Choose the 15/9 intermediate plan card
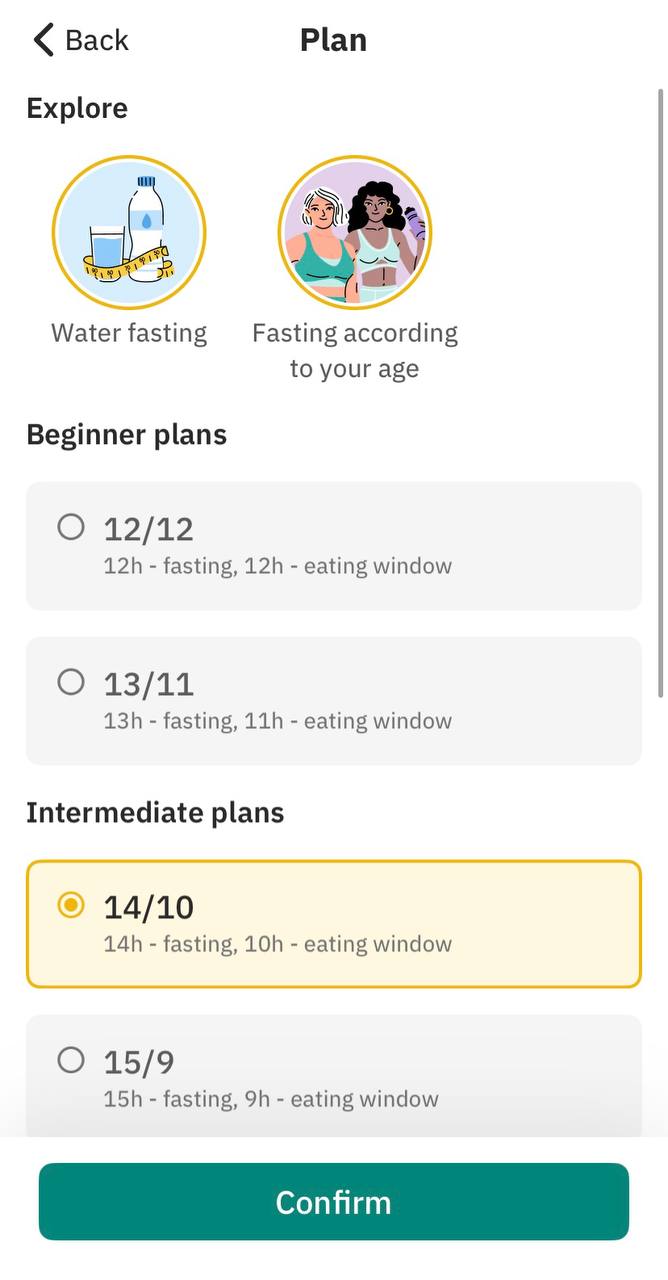668x1280 pixels. click(334, 1076)
